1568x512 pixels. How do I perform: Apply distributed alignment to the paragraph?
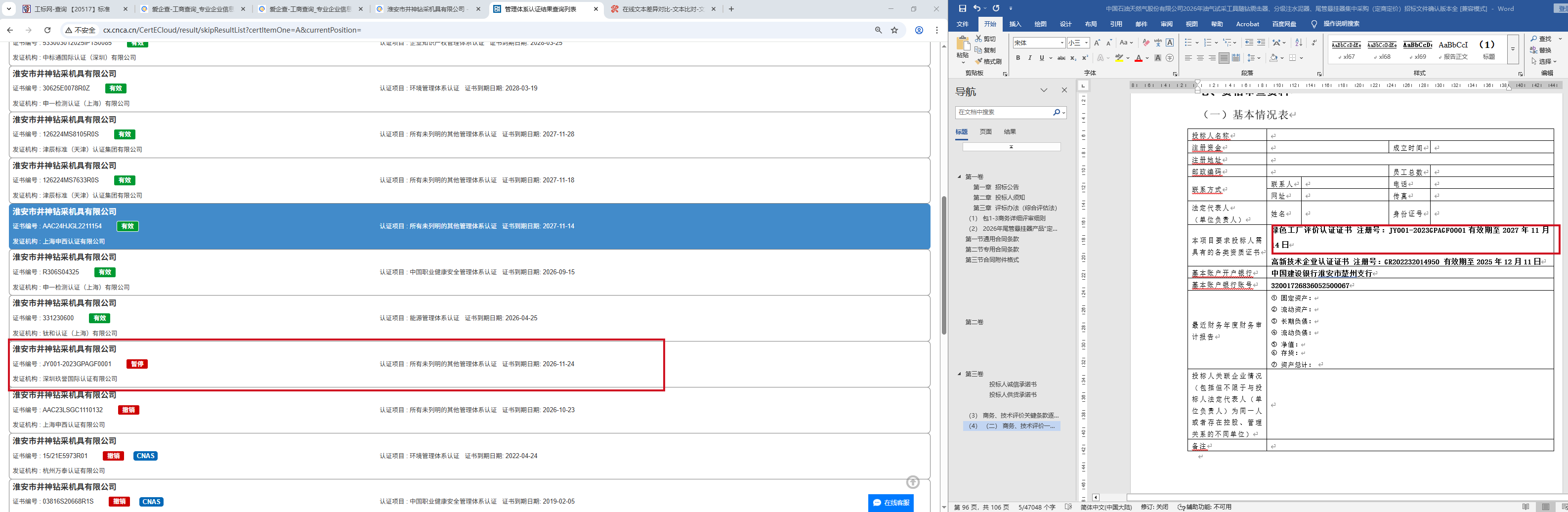tap(1235, 58)
